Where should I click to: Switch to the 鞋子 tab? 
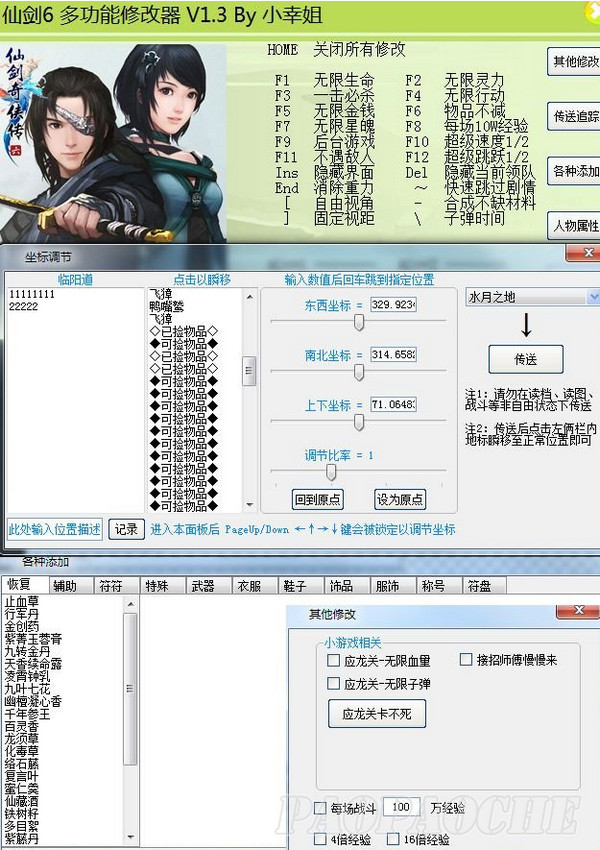301,586
